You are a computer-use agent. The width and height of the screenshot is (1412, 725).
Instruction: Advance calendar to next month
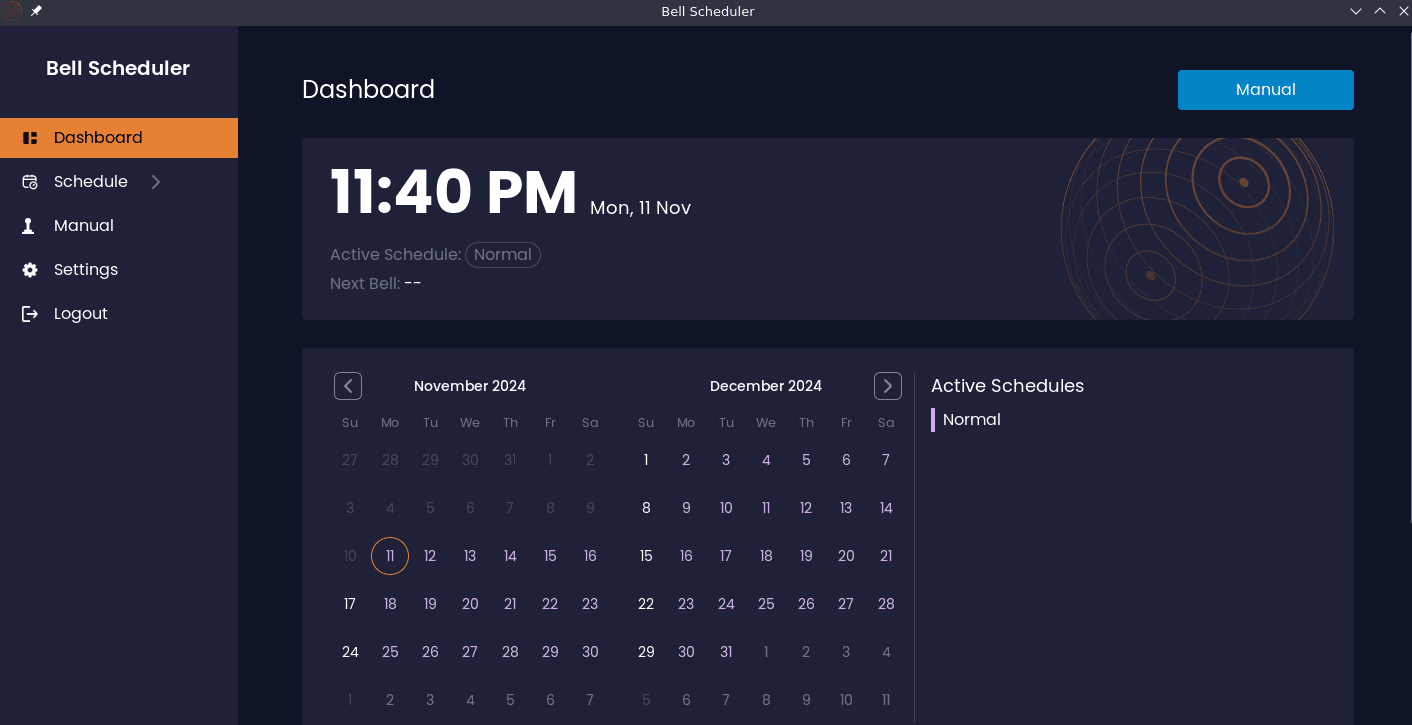[x=887, y=386]
